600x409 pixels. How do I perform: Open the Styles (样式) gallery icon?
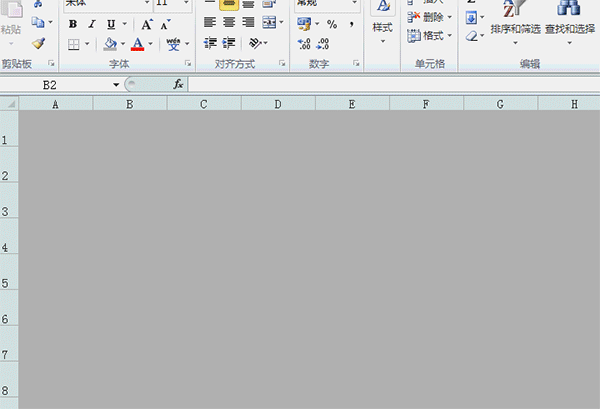coord(383,21)
